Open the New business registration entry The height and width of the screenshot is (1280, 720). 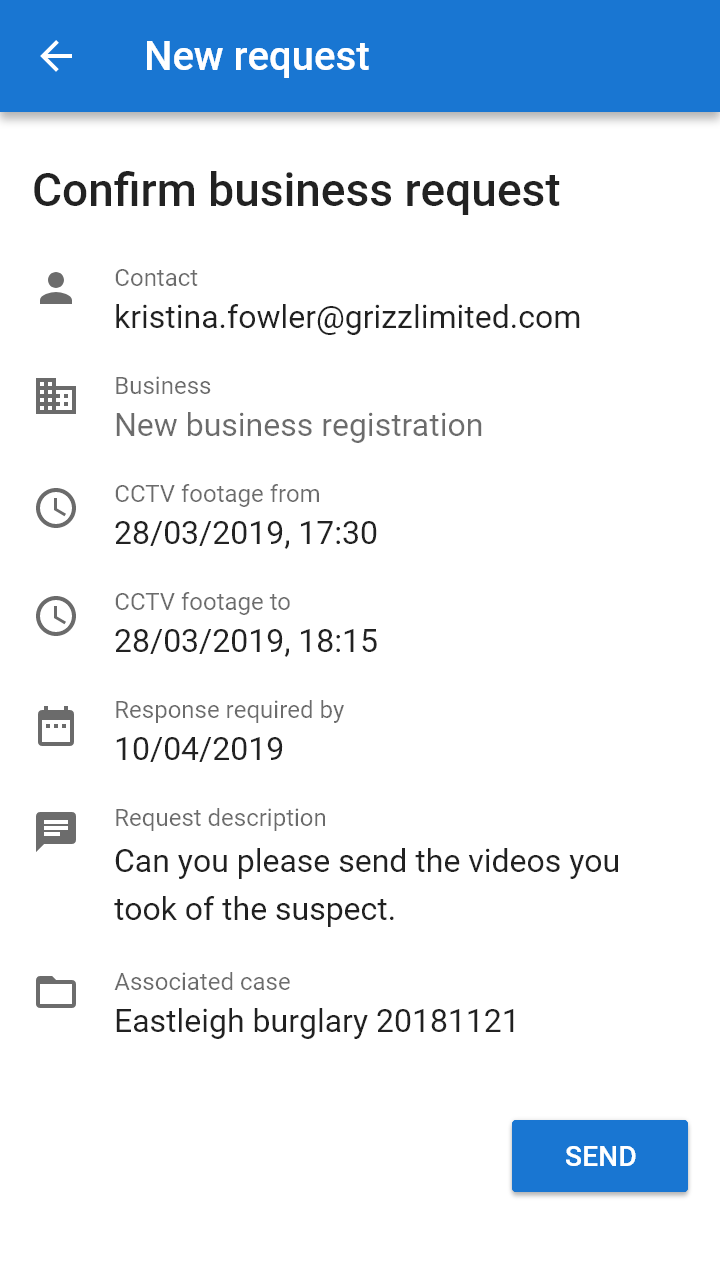(x=297, y=425)
